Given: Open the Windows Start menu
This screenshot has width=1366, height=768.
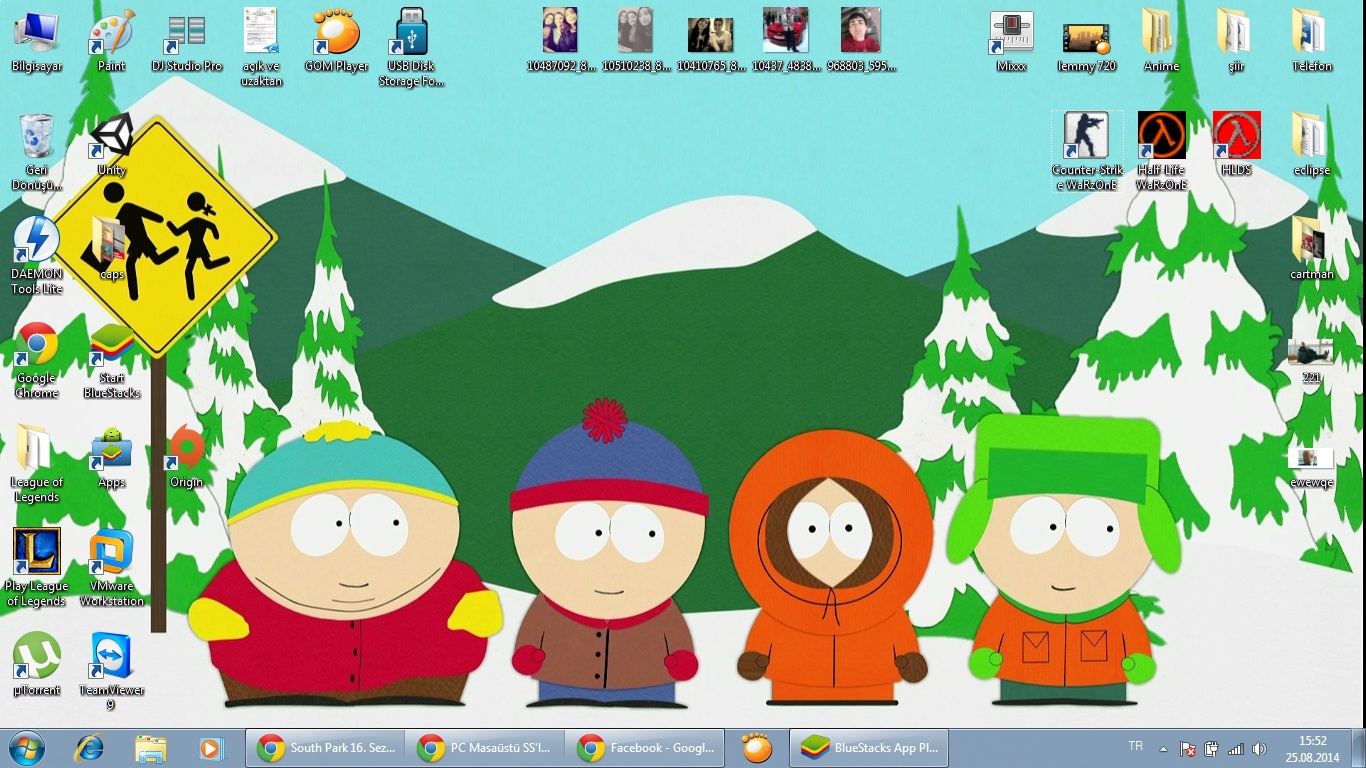Looking at the screenshot, I should [x=27, y=747].
